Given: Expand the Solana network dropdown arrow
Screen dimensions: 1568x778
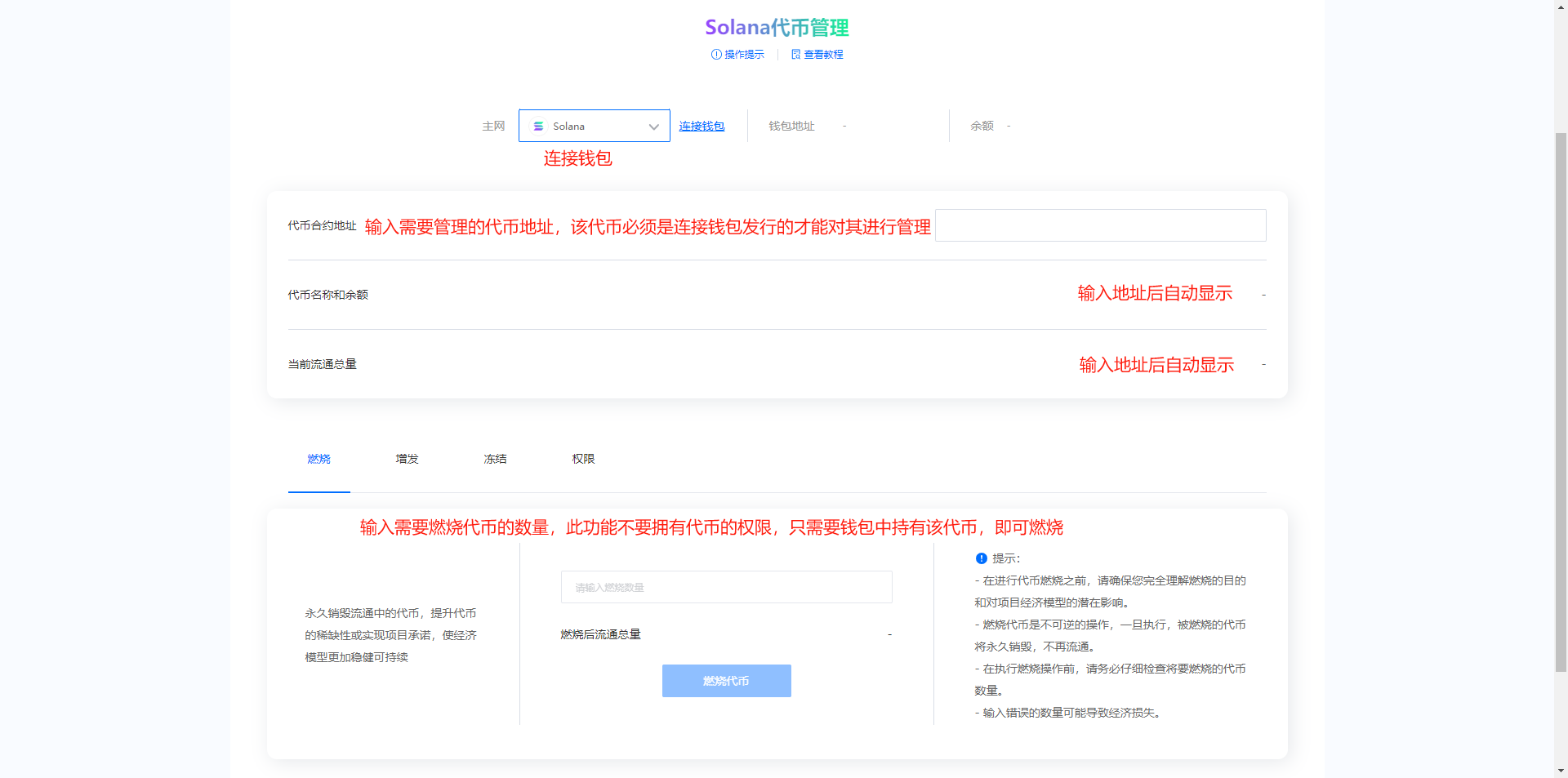Looking at the screenshot, I should (653, 127).
